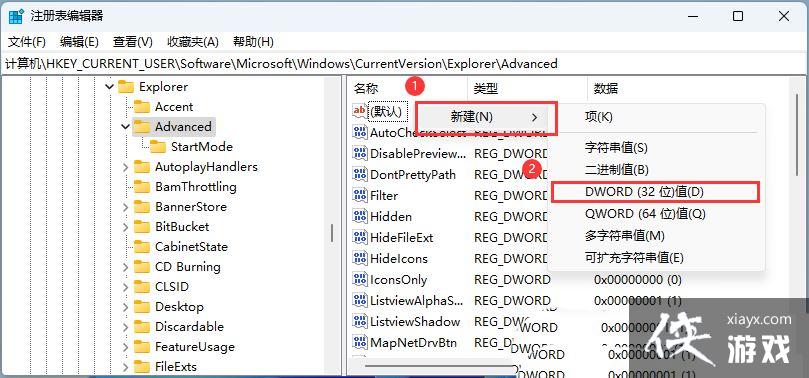The image size is (809, 378).
Task: Click the BannerStore folder icon
Action: tap(141, 207)
